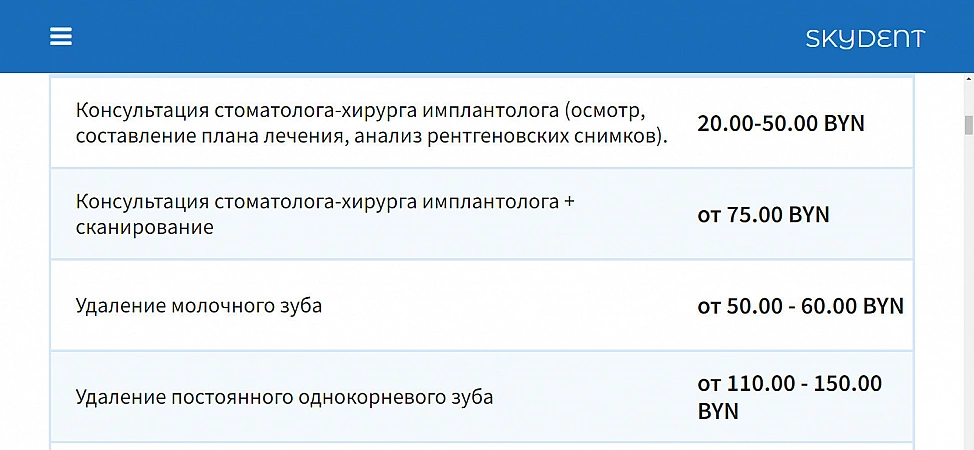Viewport: 974px width, 450px height.
Task: Click the от 50.00 - 60.00 BYN price
Action: (800, 306)
